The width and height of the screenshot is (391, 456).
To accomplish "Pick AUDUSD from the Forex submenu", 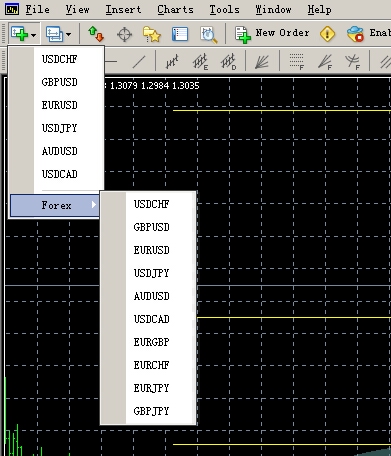I will tap(151, 296).
